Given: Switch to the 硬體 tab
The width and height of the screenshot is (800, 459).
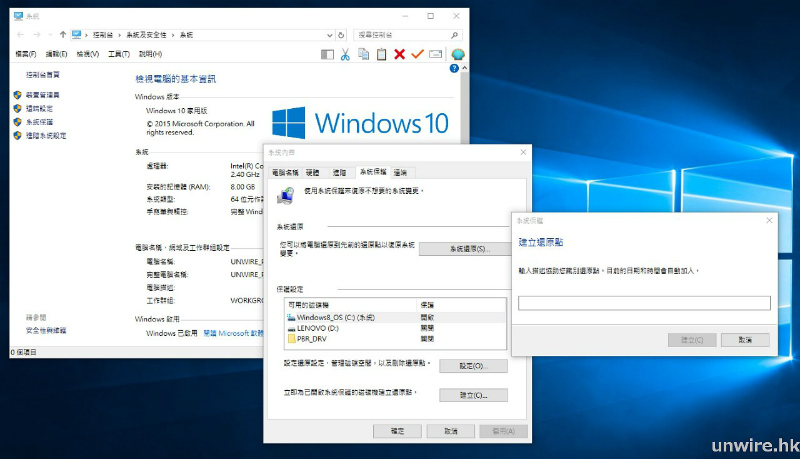Looking at the screenshot, I should click(x=313, y=173).
